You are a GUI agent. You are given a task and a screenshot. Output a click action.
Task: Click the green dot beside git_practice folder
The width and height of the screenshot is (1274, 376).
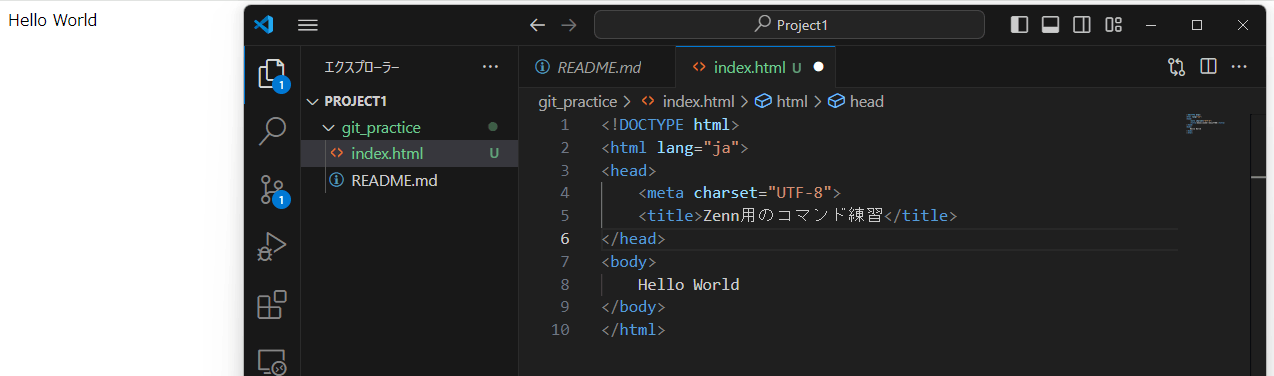click(493, 127)
